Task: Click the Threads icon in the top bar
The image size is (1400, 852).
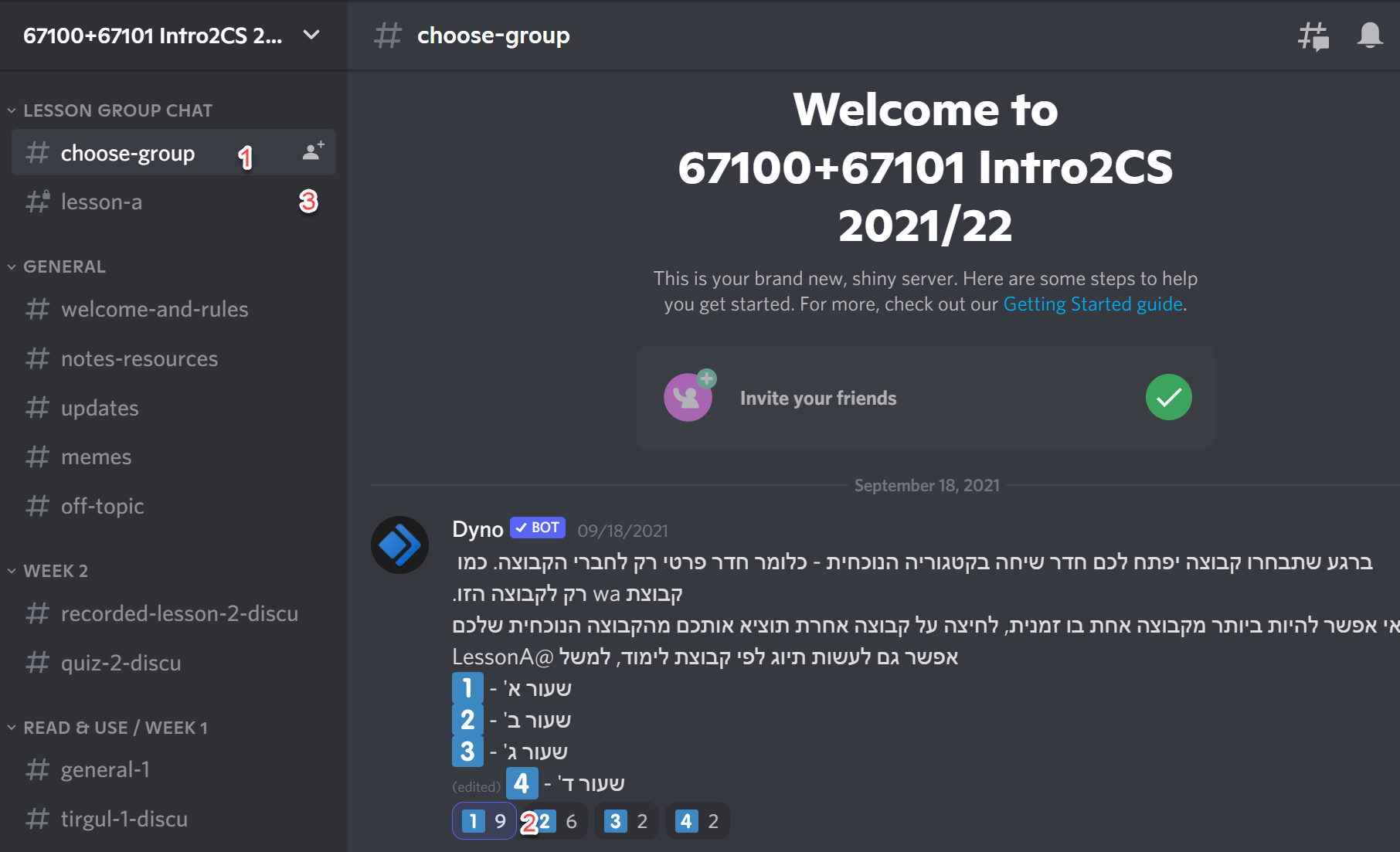Action: pyautogui.click(x=1312, y=35)
